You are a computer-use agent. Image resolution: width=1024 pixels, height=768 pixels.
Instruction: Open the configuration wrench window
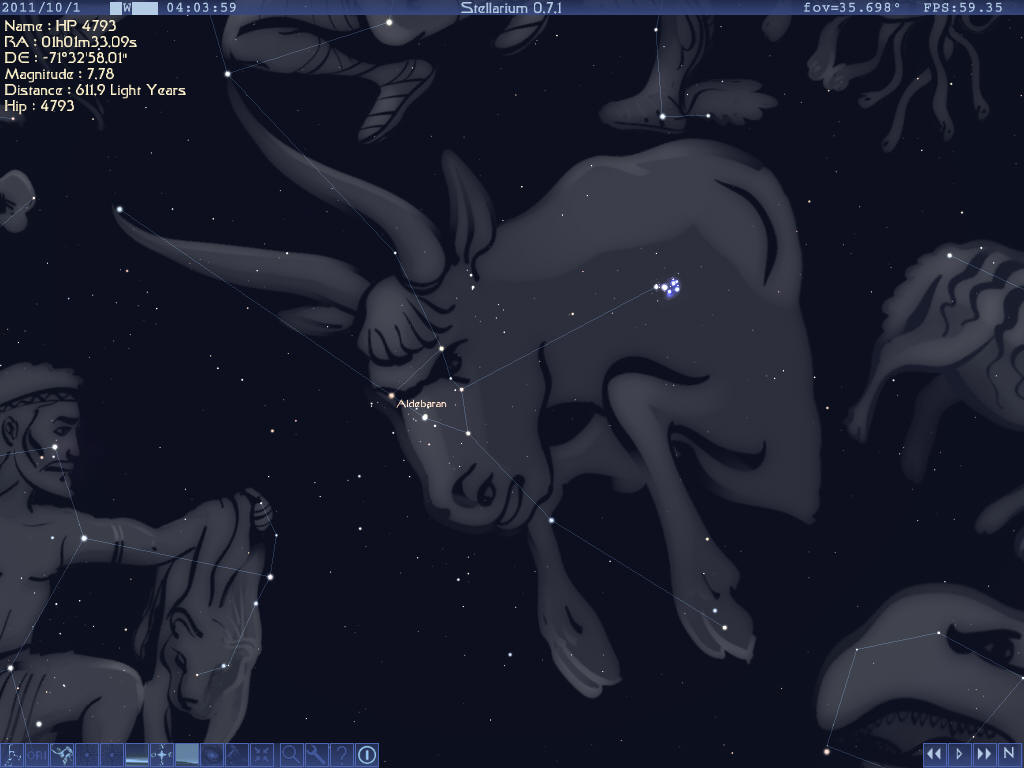pyautogui.click(x=316, y=755)
